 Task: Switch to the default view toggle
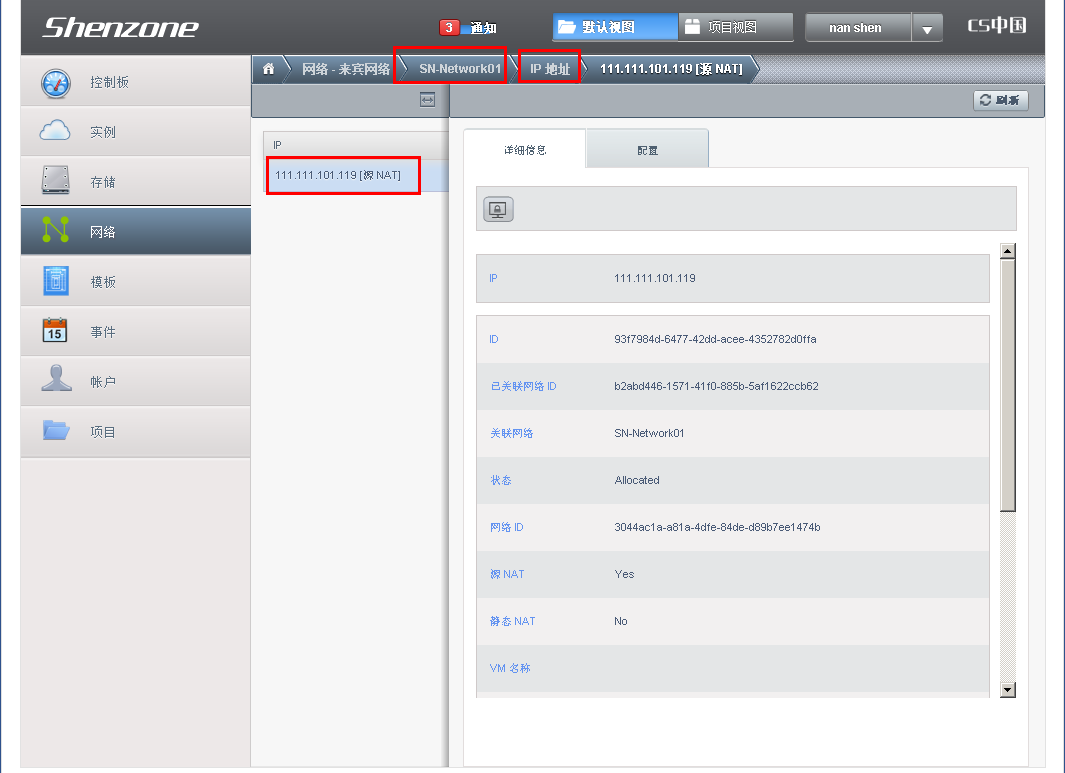coord(613,27)
